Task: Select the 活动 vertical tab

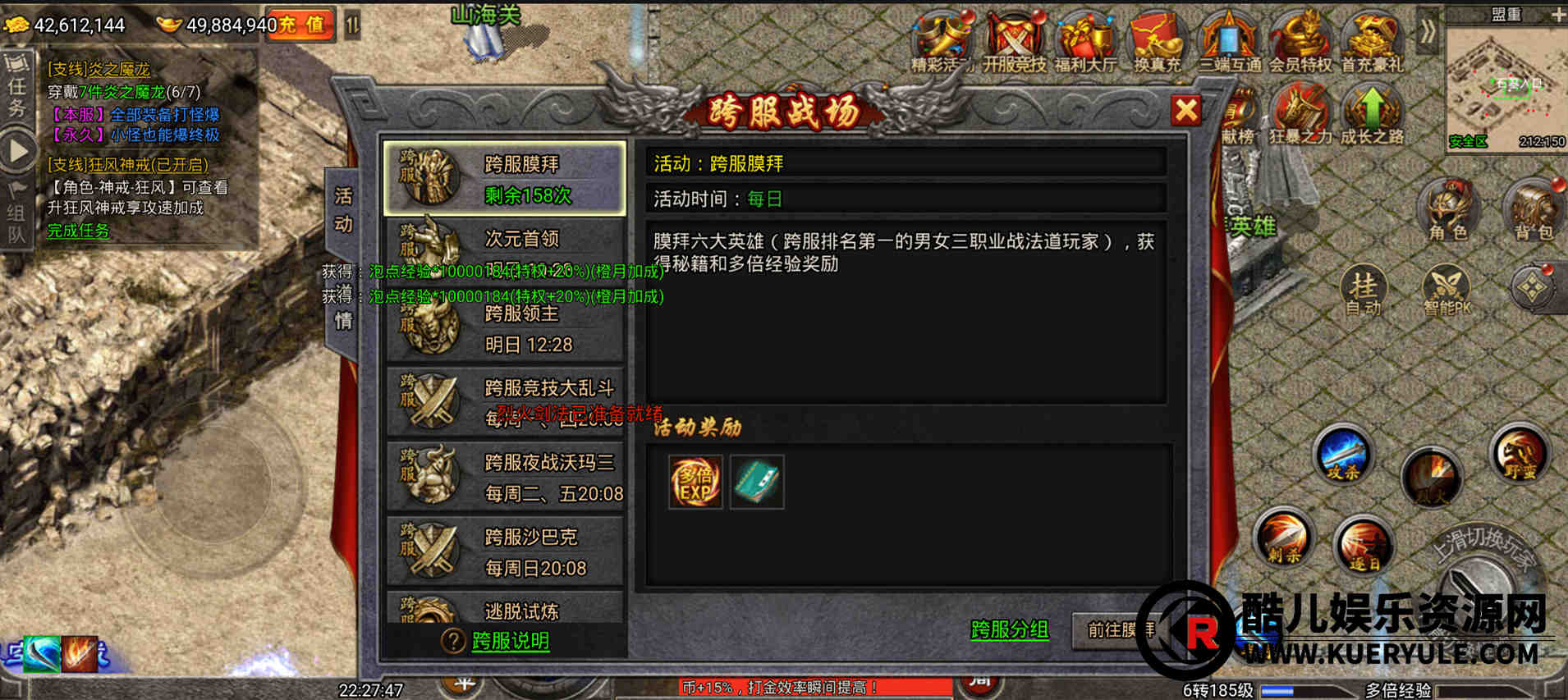Action: click(343, 209)
